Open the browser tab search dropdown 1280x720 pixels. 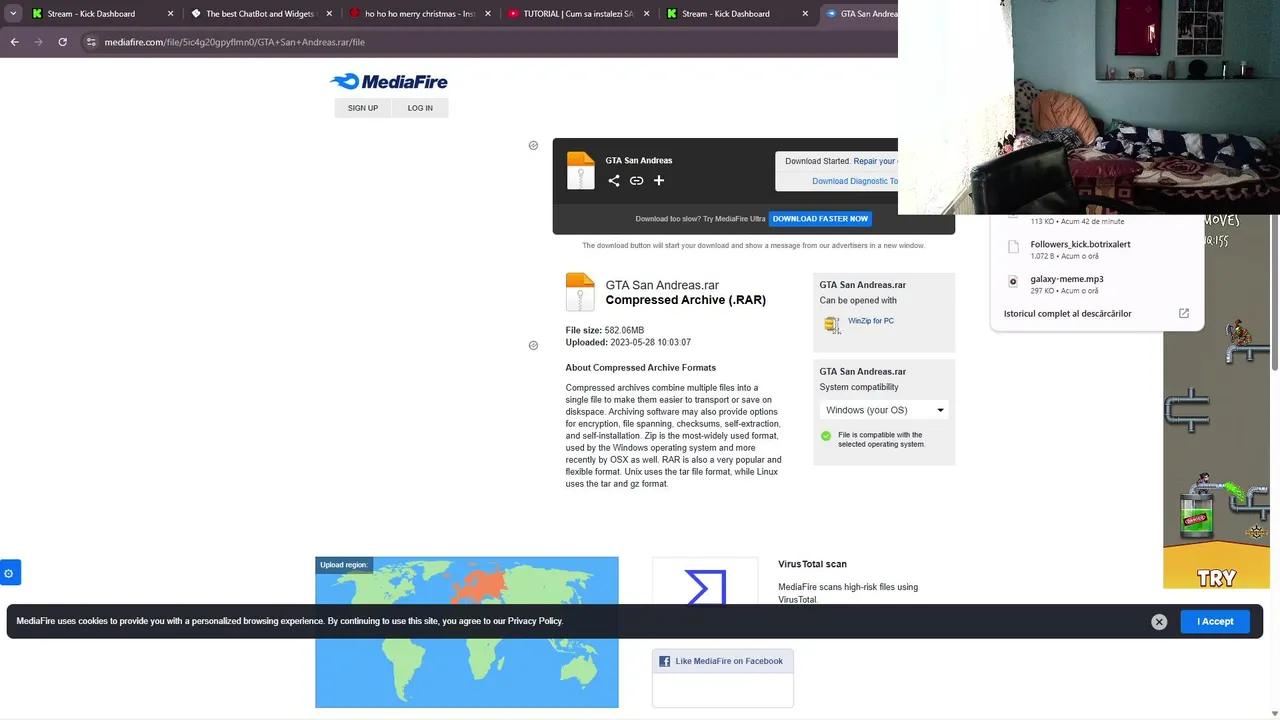tap(13, 14)
